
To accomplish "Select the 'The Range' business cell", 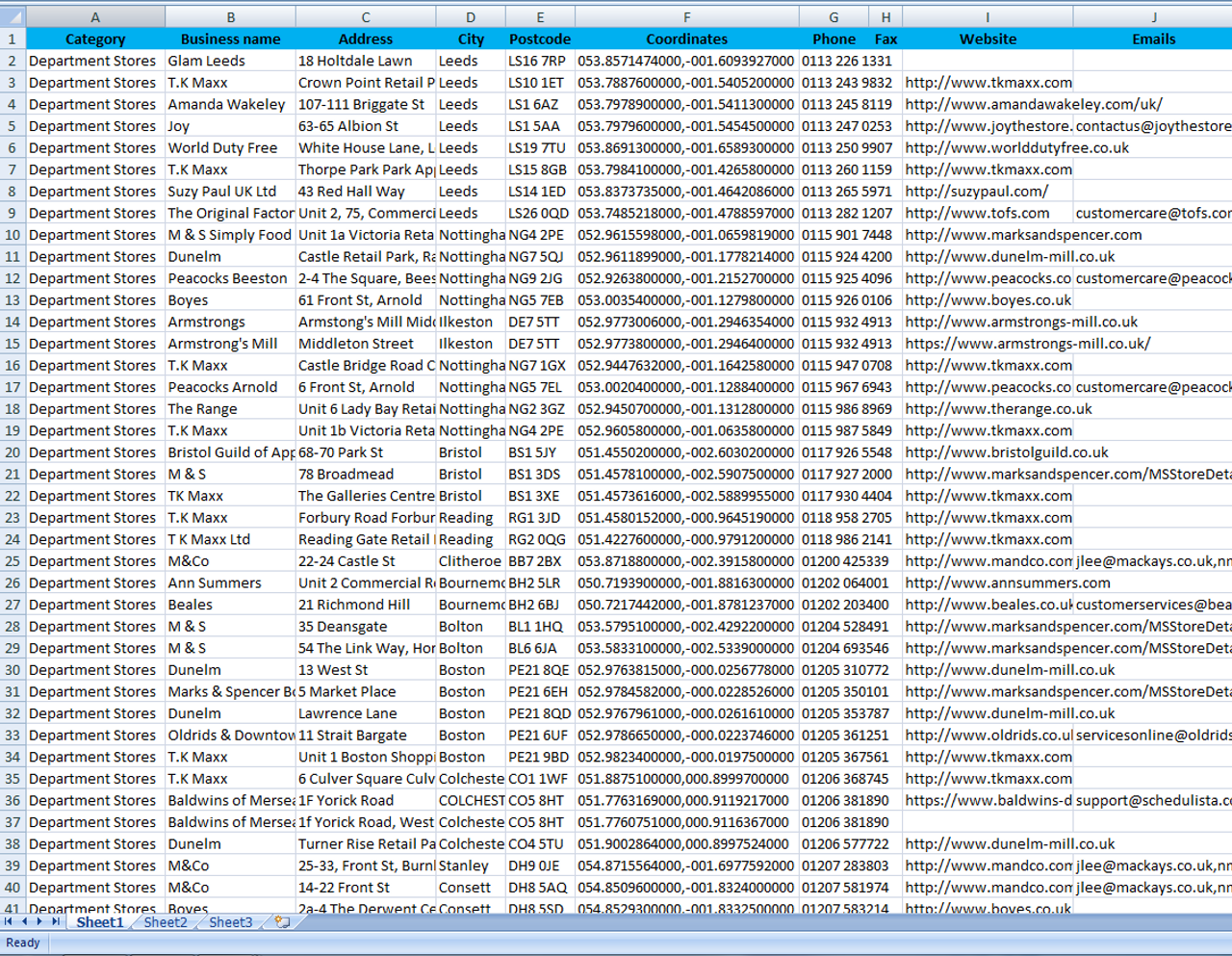I will [230, 409].
